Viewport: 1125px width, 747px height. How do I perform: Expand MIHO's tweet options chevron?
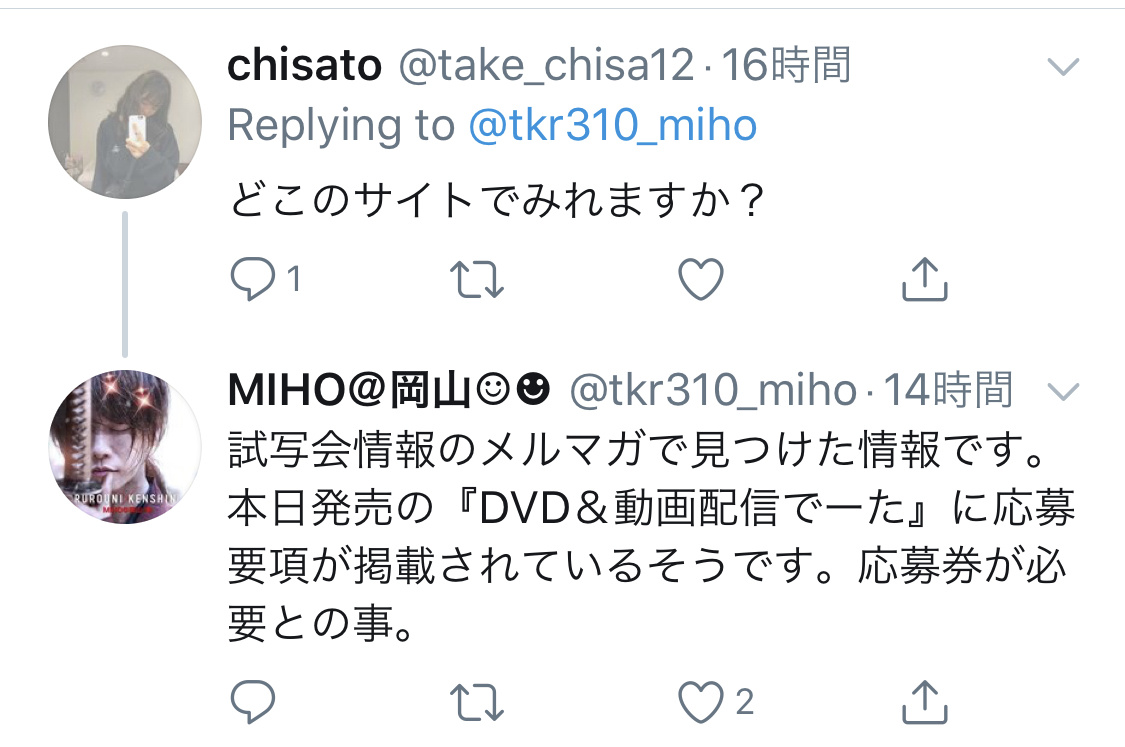pyautogui.click(x=1063, y=391)
